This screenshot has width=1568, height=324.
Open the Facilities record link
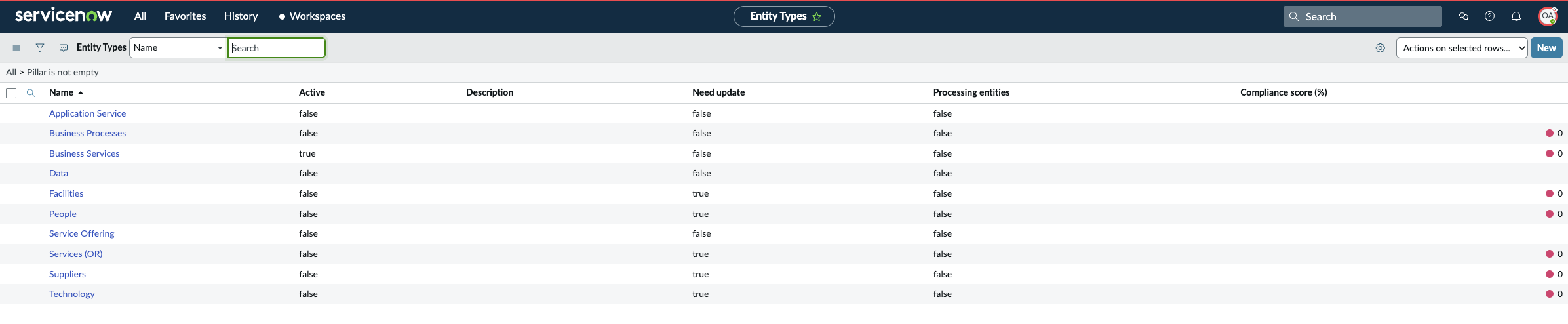(x=66, y=193)
